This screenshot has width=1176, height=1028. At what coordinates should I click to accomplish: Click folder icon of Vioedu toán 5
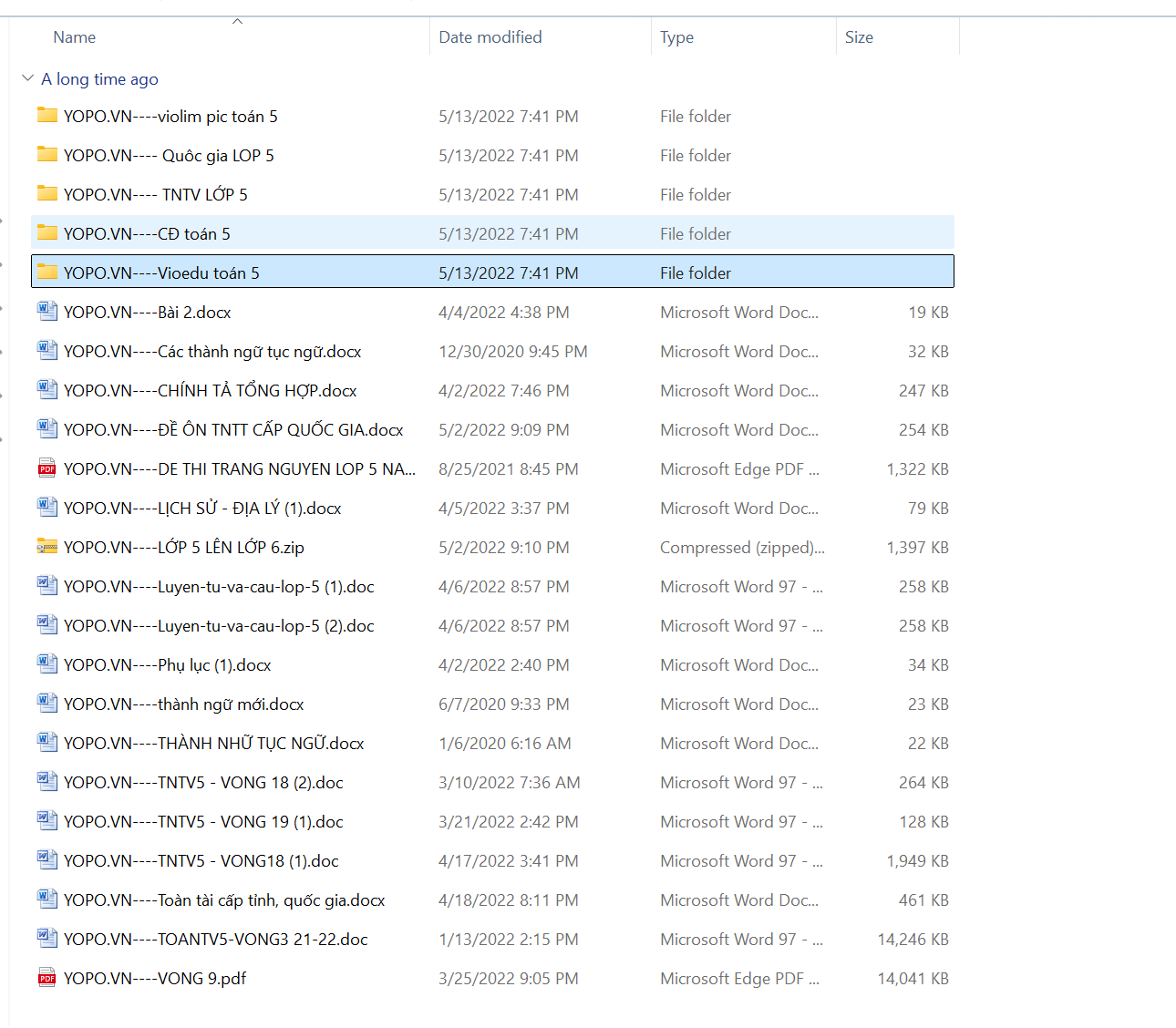[x=47, y=272]
